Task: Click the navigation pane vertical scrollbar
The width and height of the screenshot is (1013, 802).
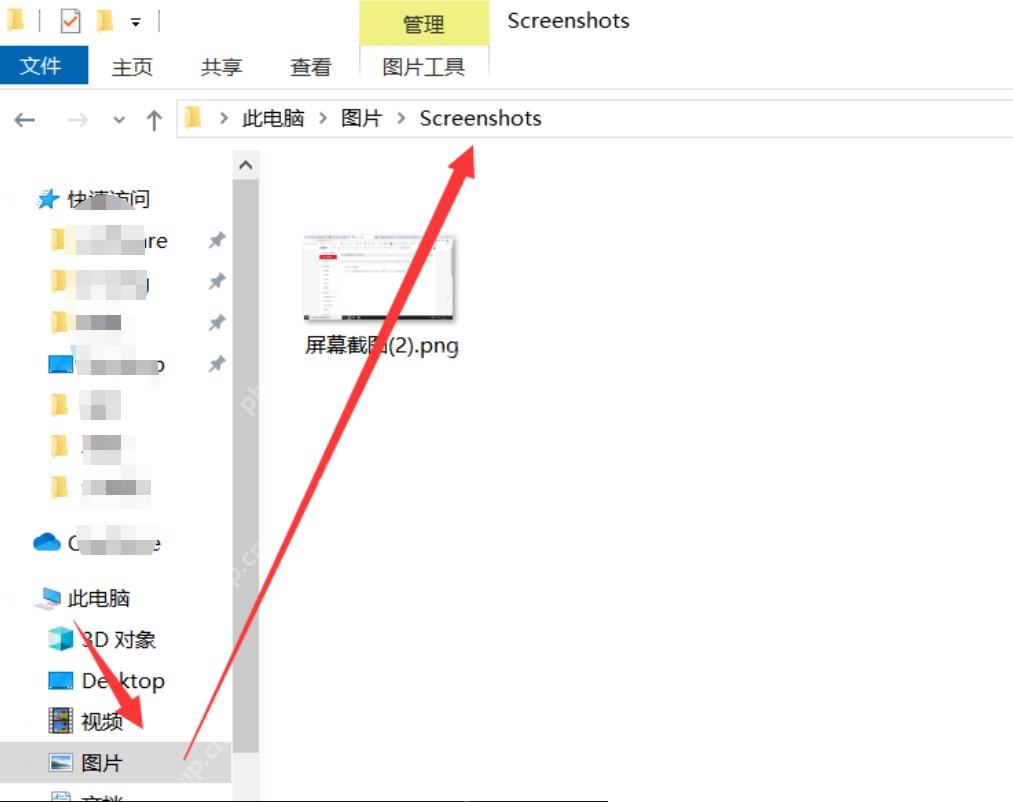Action: click(245, 465)
